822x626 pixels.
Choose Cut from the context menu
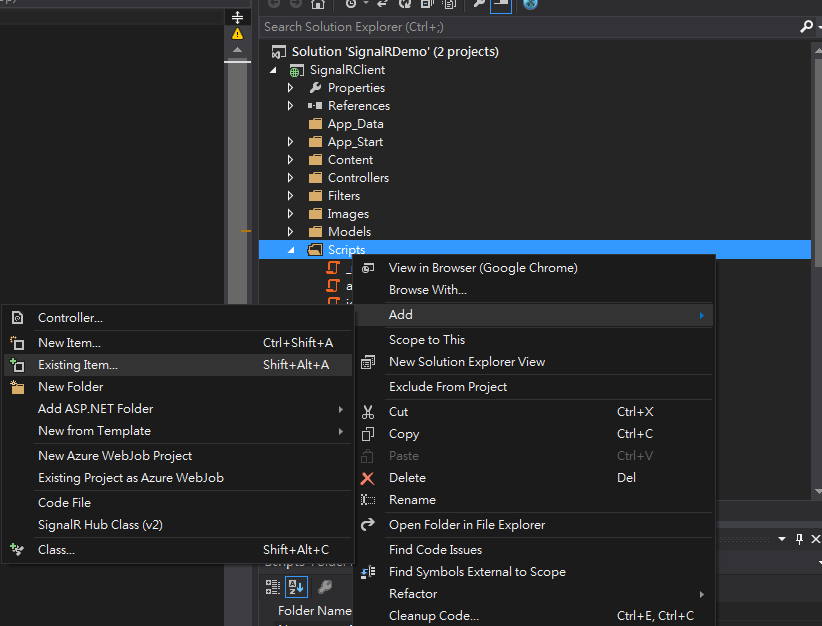(x=534, y=412)
